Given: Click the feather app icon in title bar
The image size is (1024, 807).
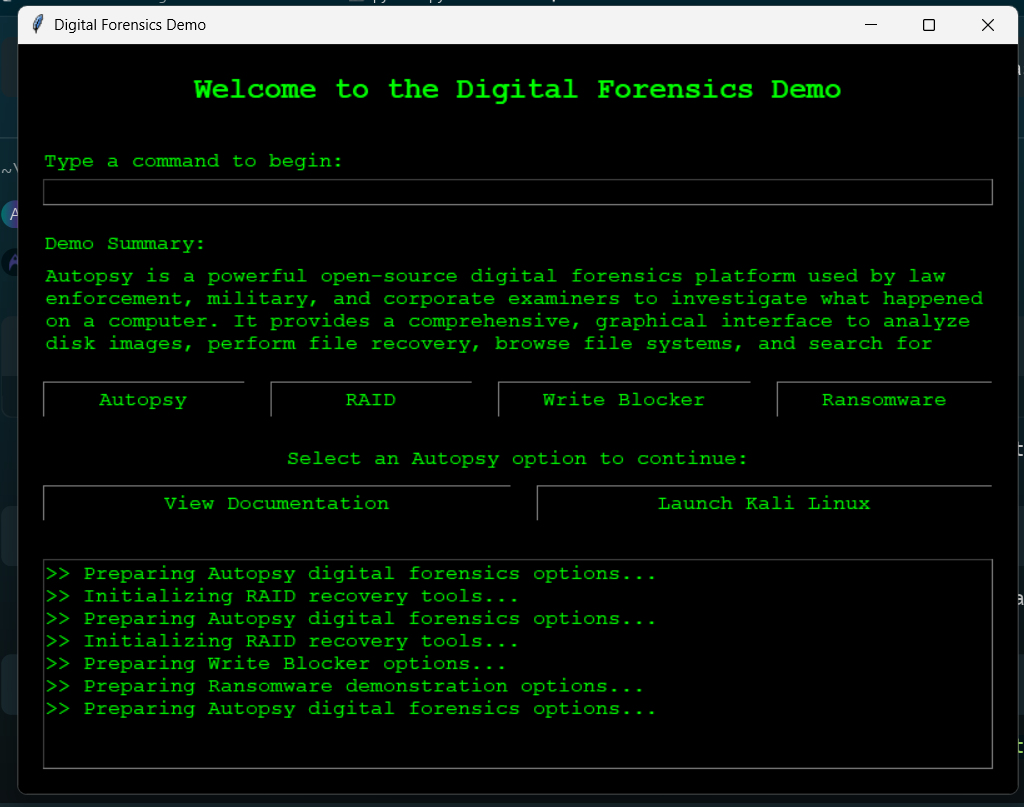Looking at the screenshot, I should (38, 24).
